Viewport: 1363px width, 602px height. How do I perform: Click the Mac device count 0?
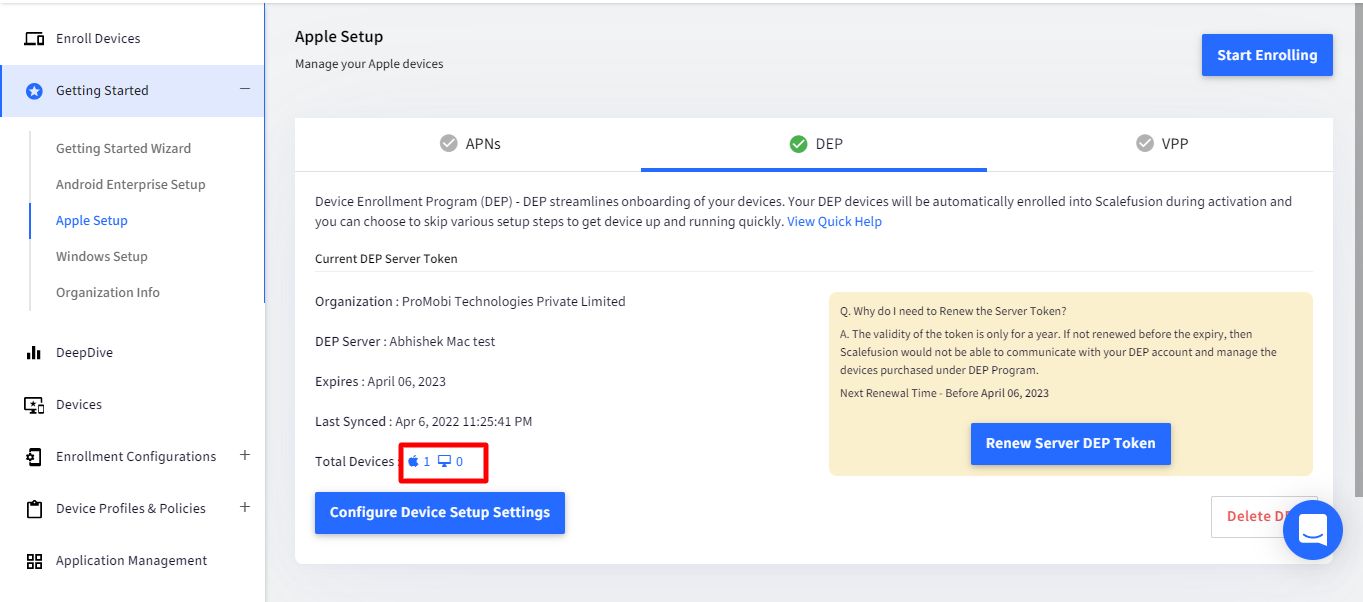click(459, 461)
